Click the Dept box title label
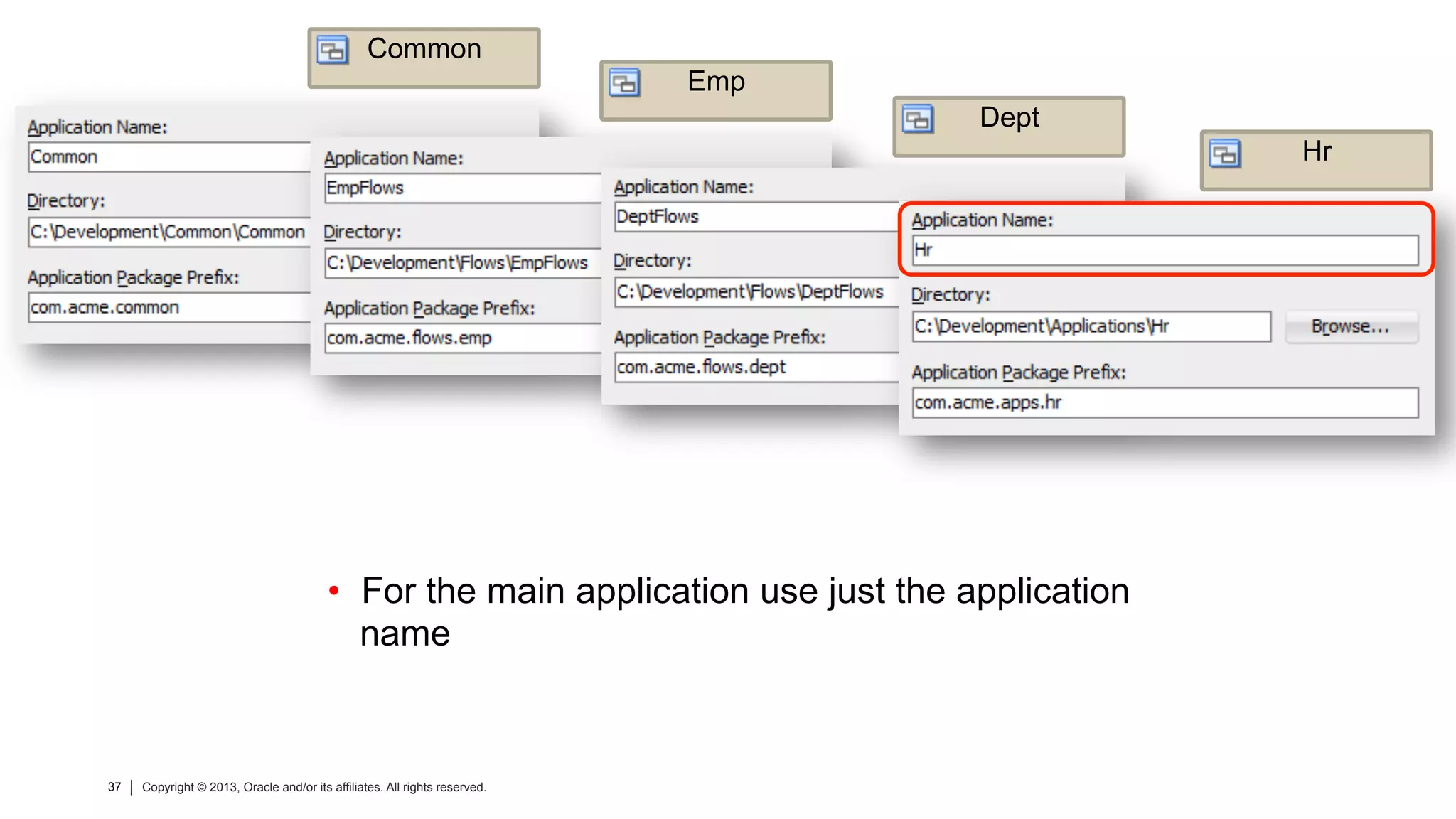Viewport: 1456px width, 819px height. point(1009,117)
